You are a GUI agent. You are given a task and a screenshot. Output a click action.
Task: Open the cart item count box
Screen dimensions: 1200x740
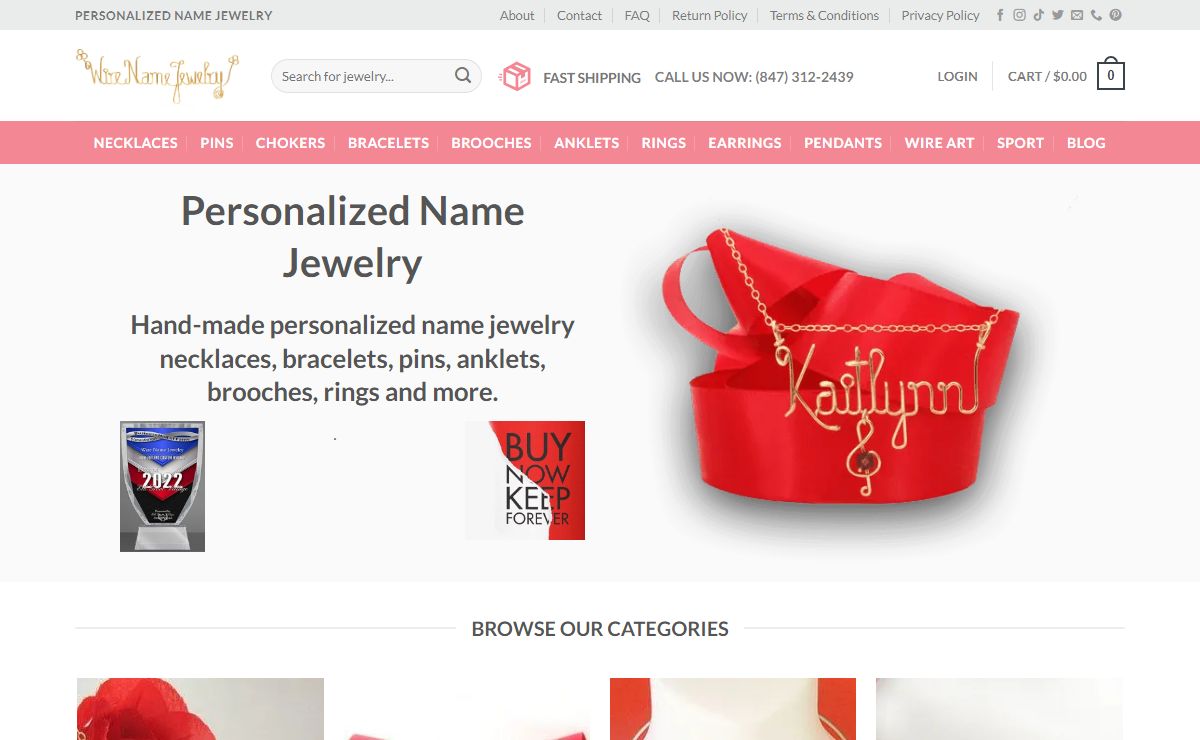tap(1111, 76)
